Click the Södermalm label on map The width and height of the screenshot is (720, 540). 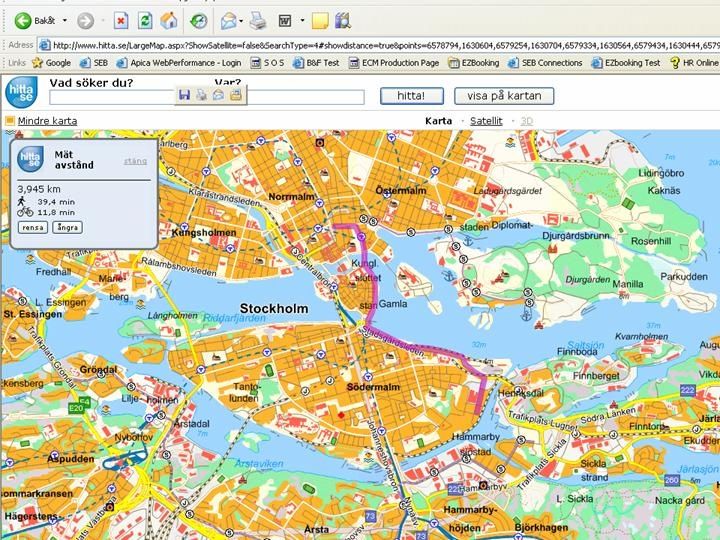pos(373,387)
